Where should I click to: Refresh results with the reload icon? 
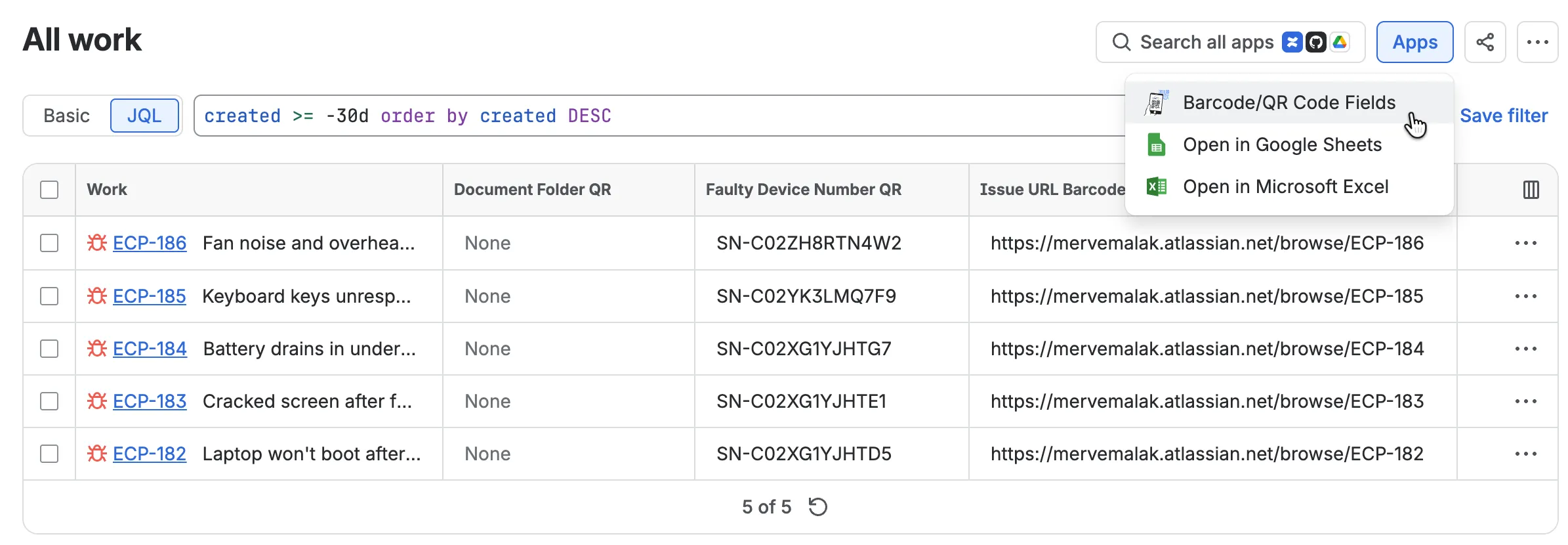(817, 507)
